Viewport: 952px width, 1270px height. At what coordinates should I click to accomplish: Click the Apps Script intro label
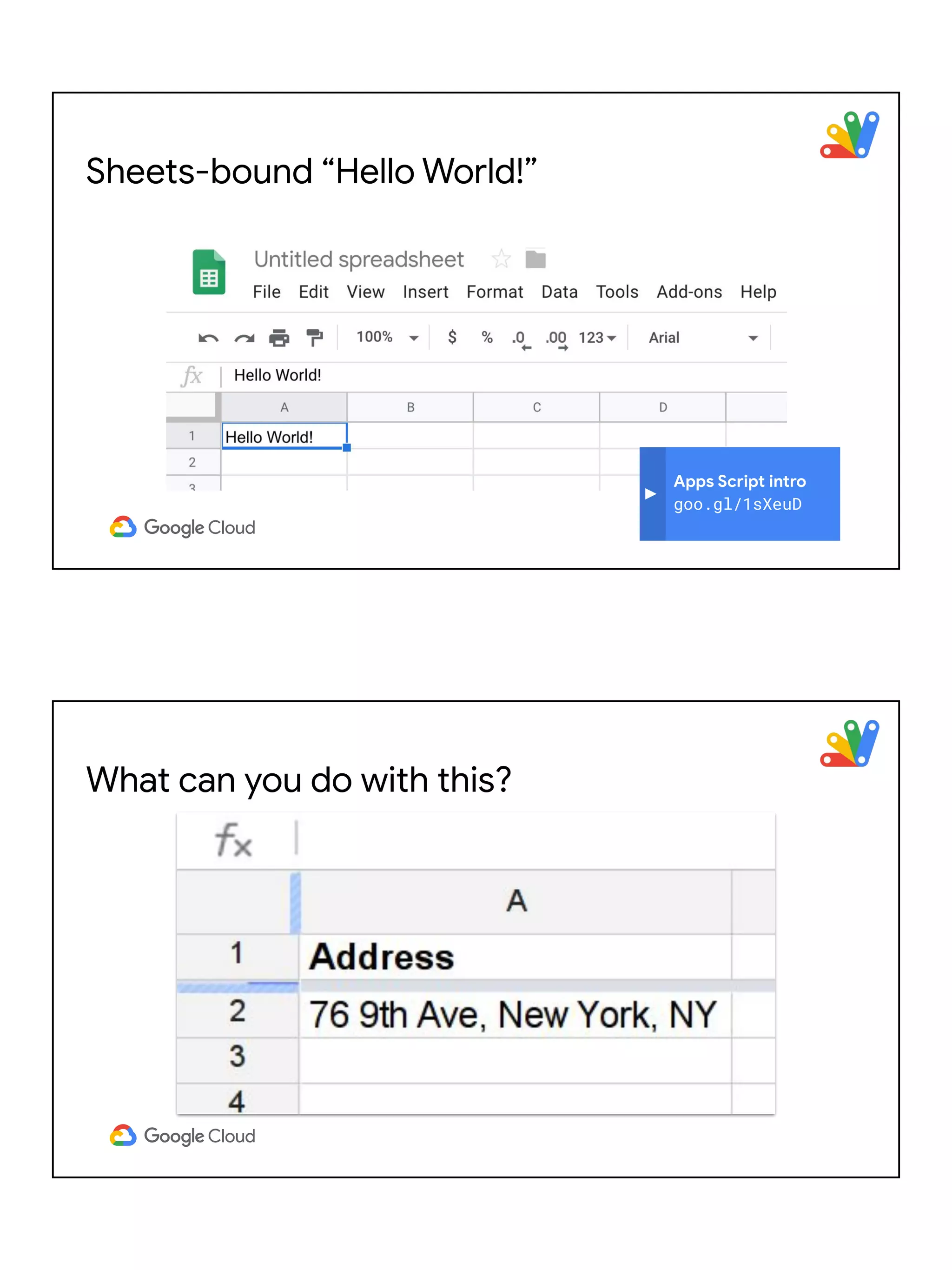pyautogui.click(x=740, y=481)
